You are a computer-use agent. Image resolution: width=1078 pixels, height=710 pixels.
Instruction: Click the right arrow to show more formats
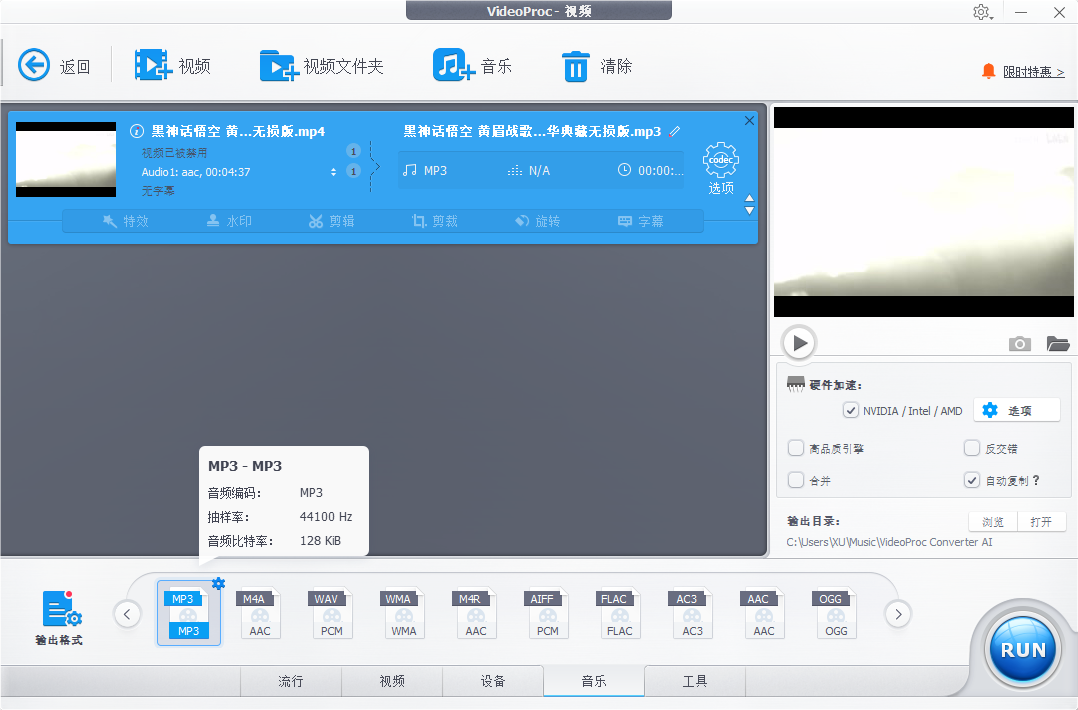[897, 614]
